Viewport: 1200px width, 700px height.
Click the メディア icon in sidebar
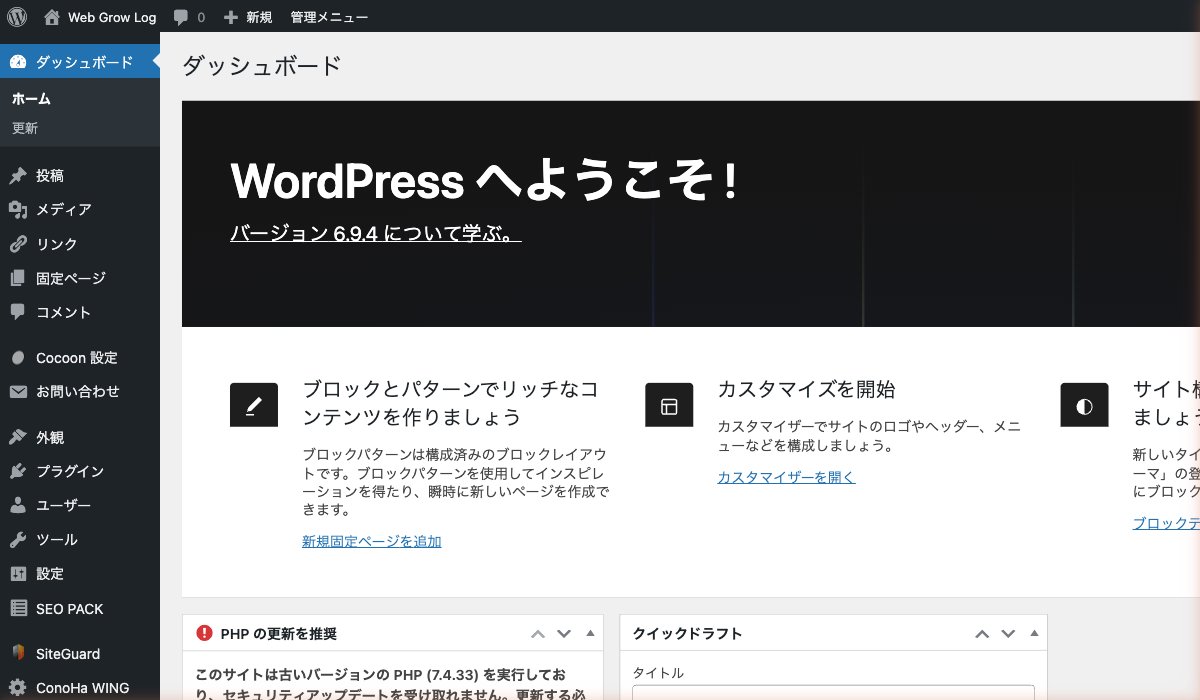coord(18,210)
